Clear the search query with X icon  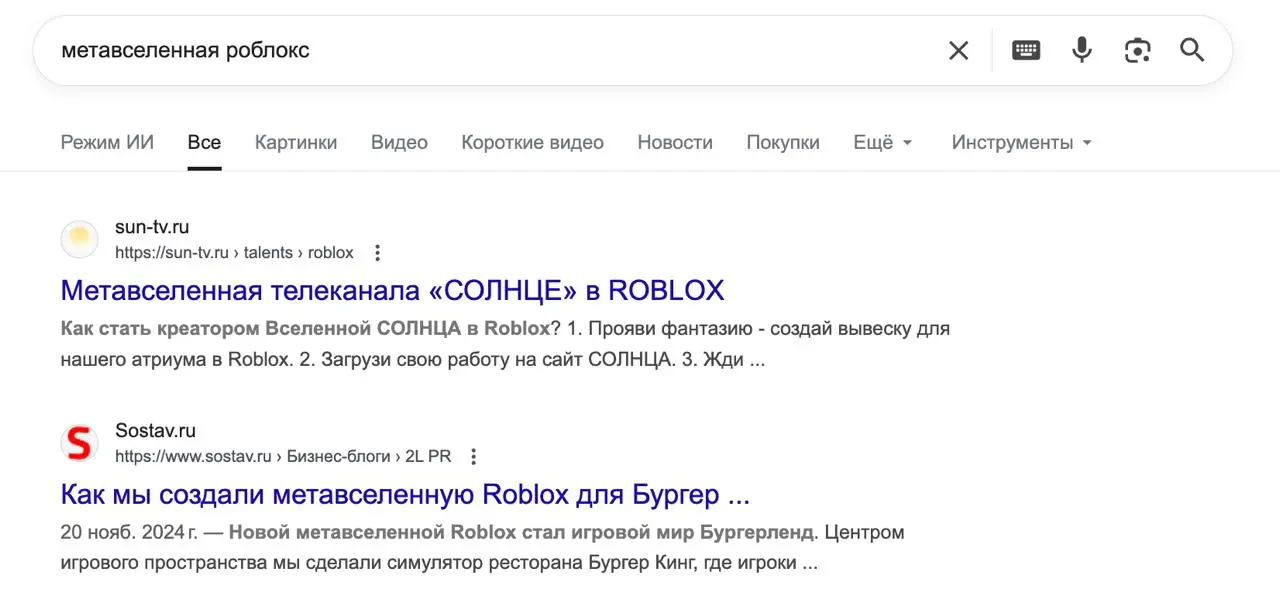[x=958, y=50]
